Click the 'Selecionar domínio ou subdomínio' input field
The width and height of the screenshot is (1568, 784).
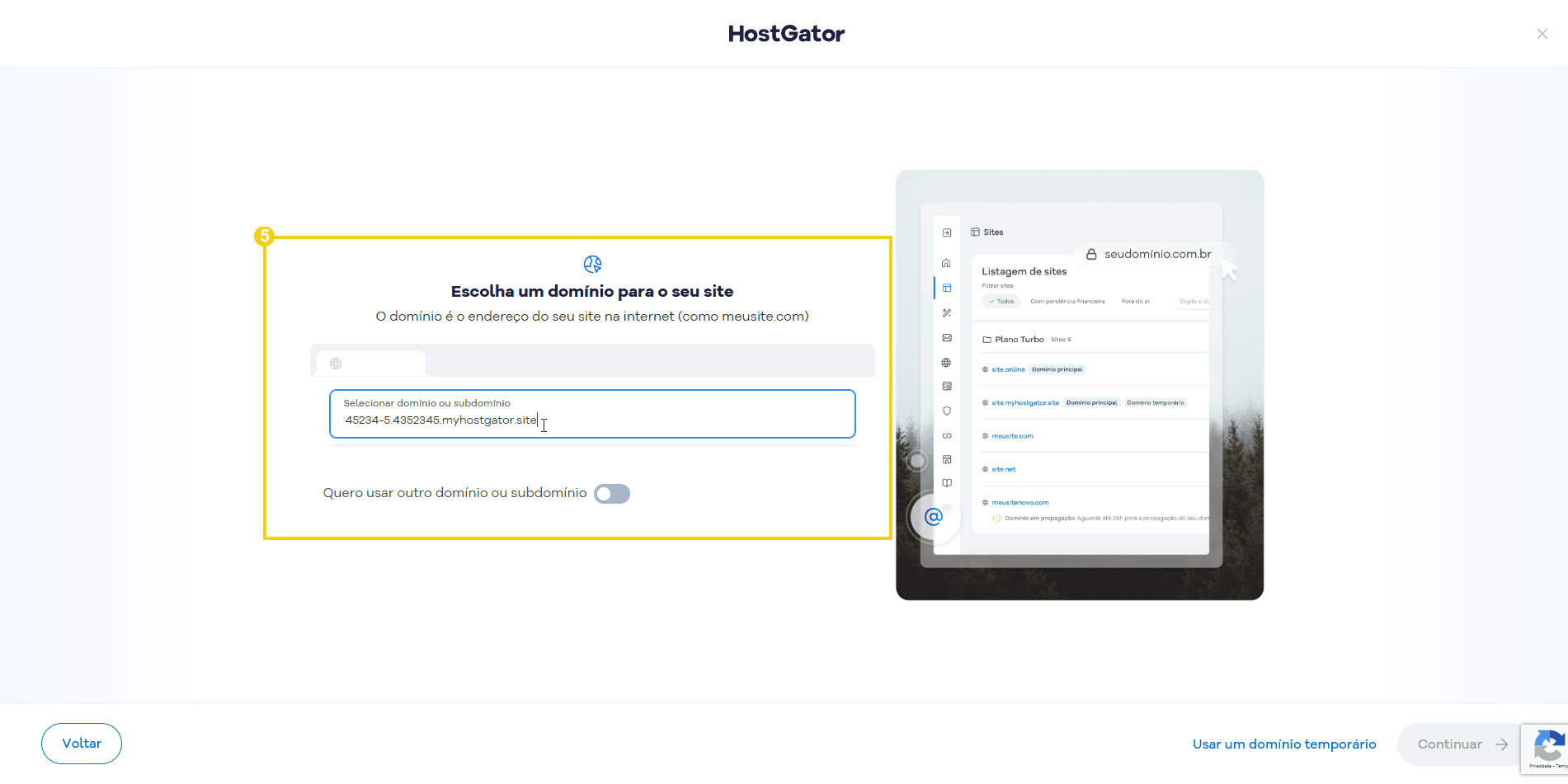point(592,414)
